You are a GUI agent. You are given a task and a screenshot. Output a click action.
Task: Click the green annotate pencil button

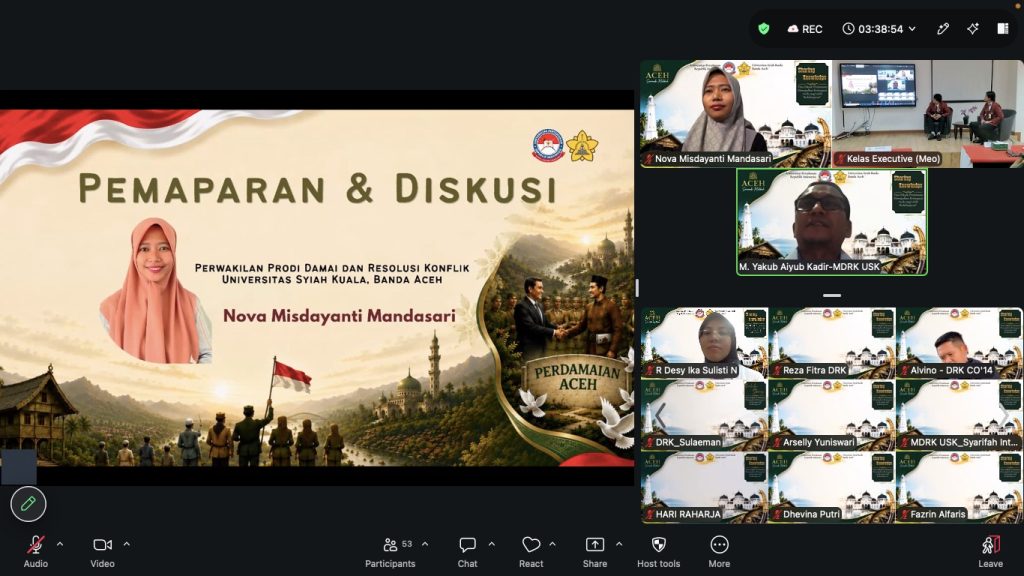click(28, 504)
